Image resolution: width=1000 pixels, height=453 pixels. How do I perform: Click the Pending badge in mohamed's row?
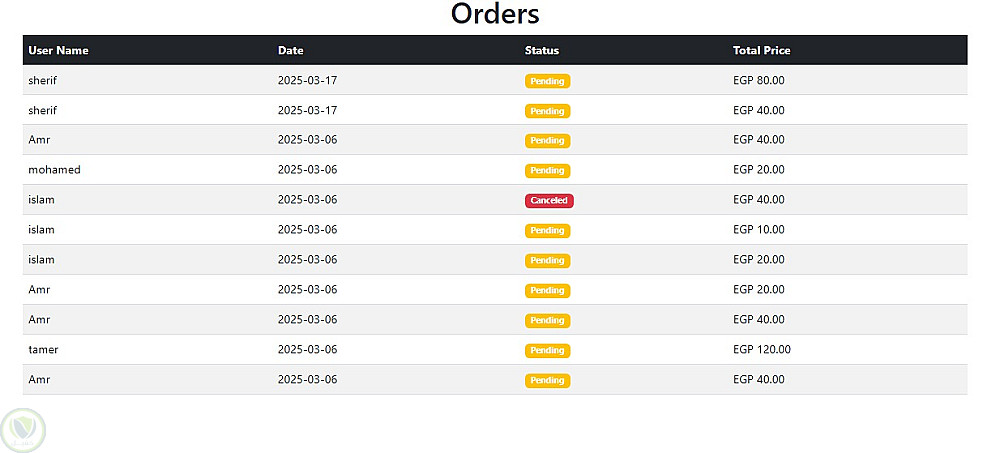pos(547,170)
